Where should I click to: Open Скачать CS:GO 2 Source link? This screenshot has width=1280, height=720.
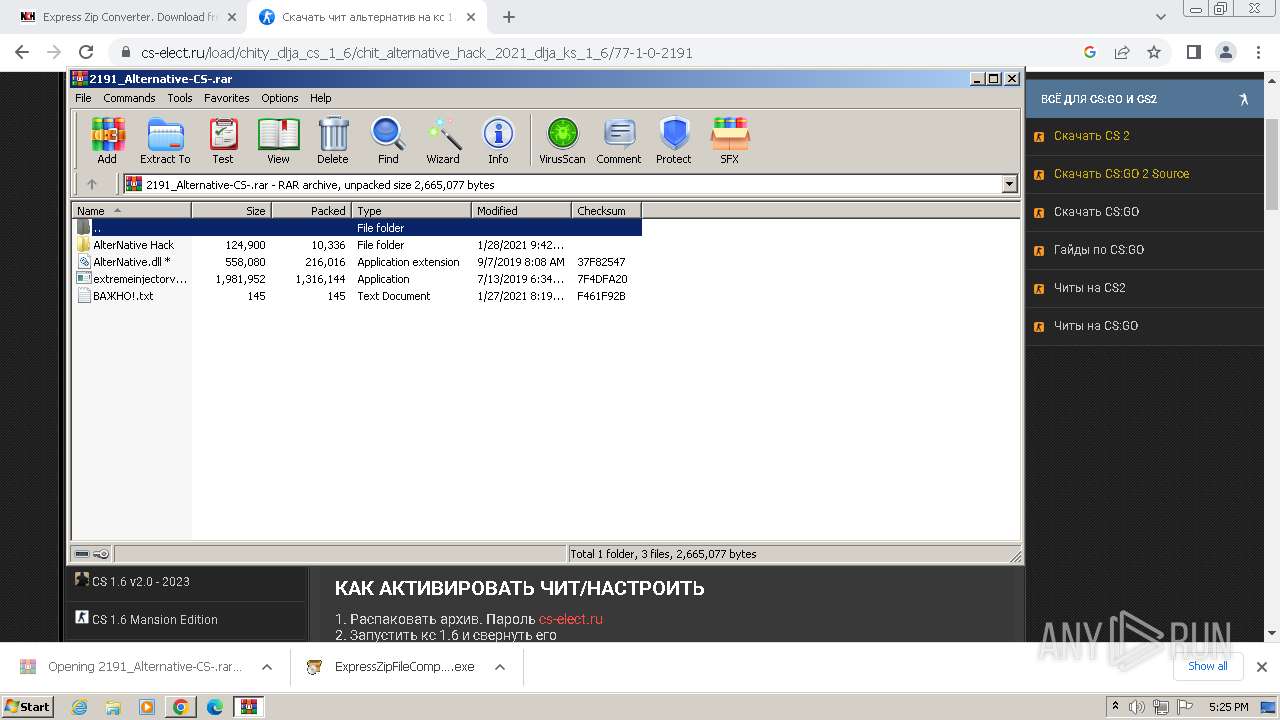1121,174
